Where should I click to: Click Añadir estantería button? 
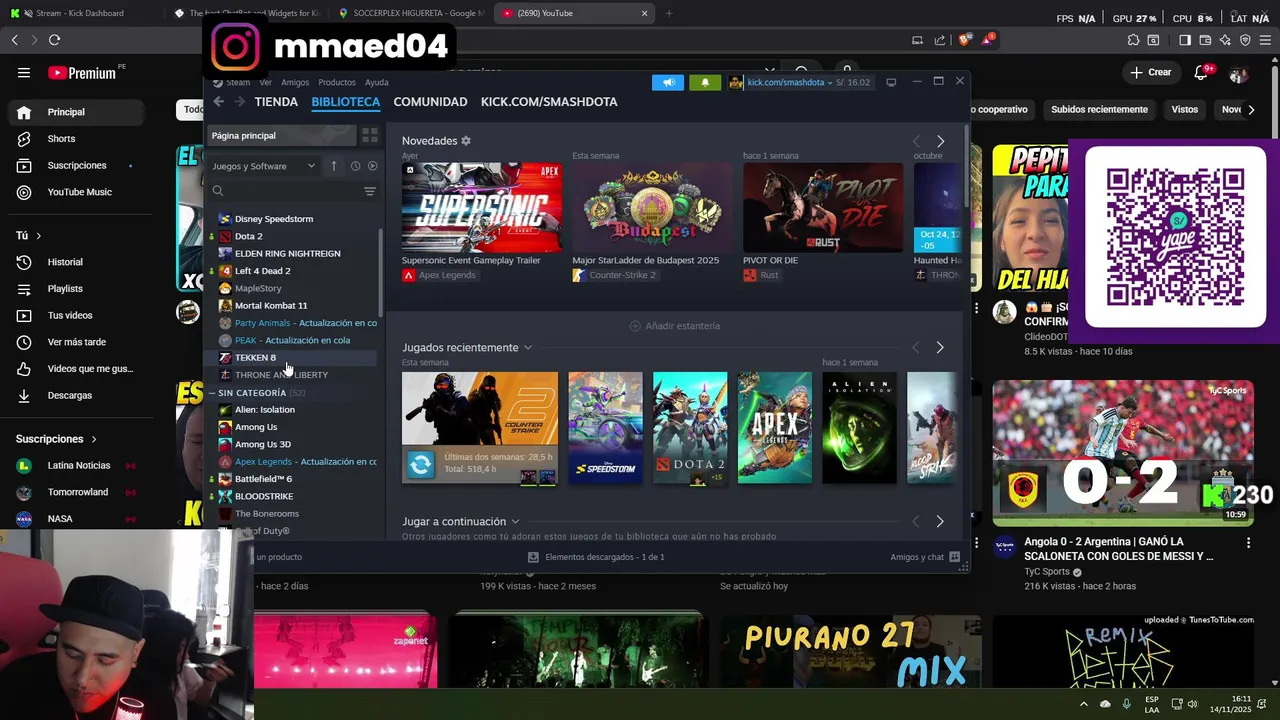pos(675,326)
